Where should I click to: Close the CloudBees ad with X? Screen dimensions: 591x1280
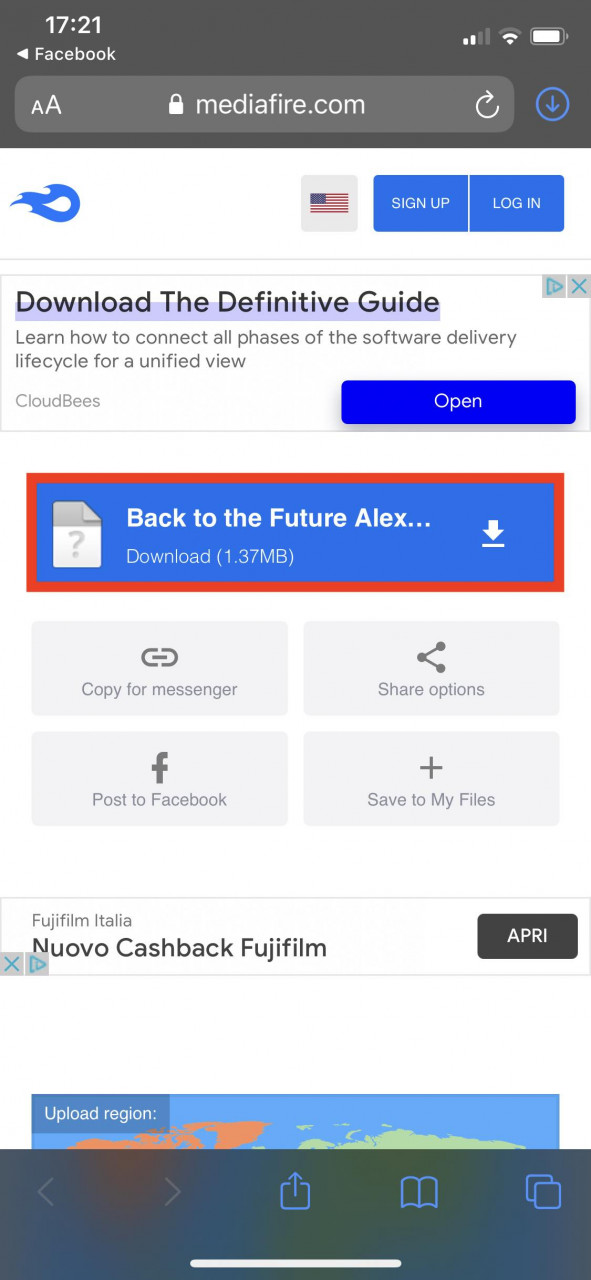[x=579, y=287]
